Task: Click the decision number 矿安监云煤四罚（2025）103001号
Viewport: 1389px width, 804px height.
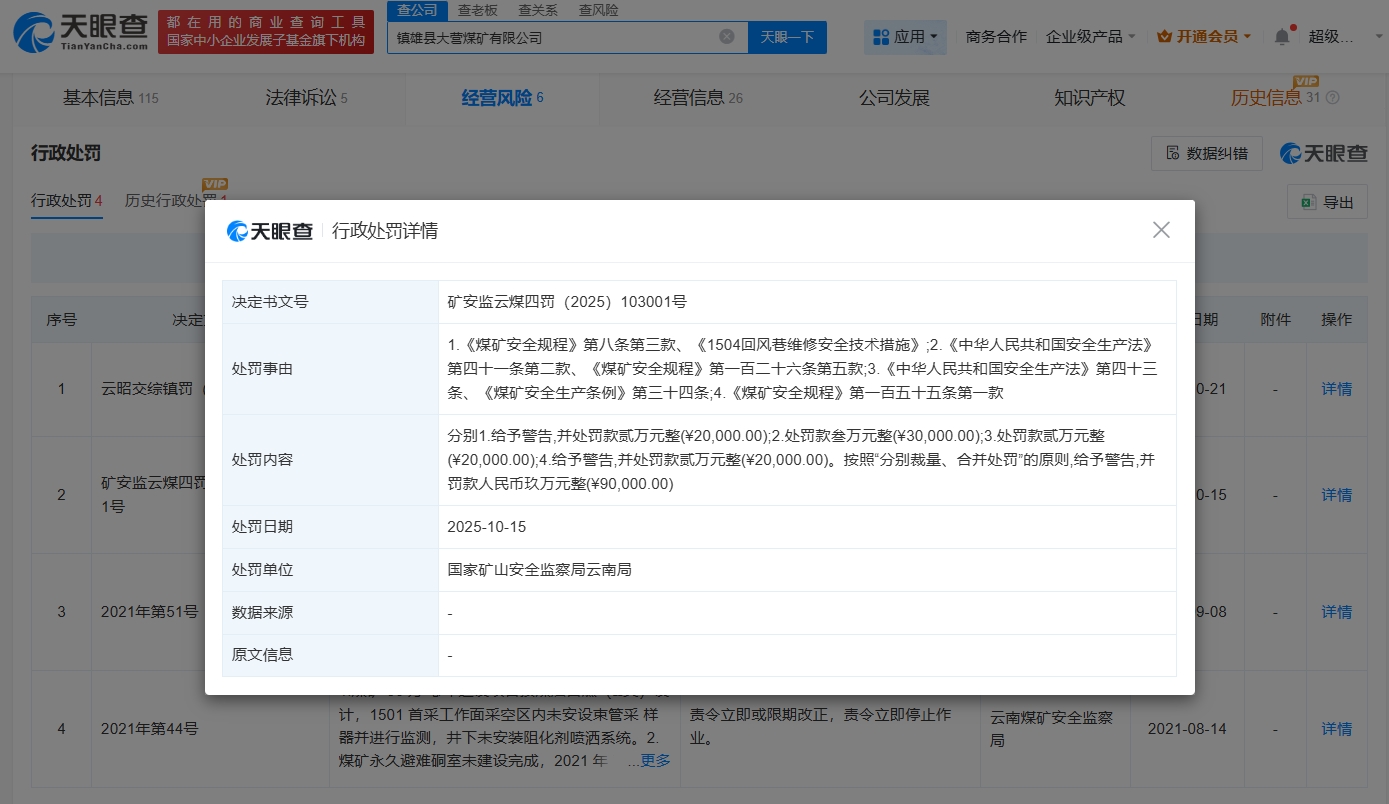Action: (x=567, y=302)
